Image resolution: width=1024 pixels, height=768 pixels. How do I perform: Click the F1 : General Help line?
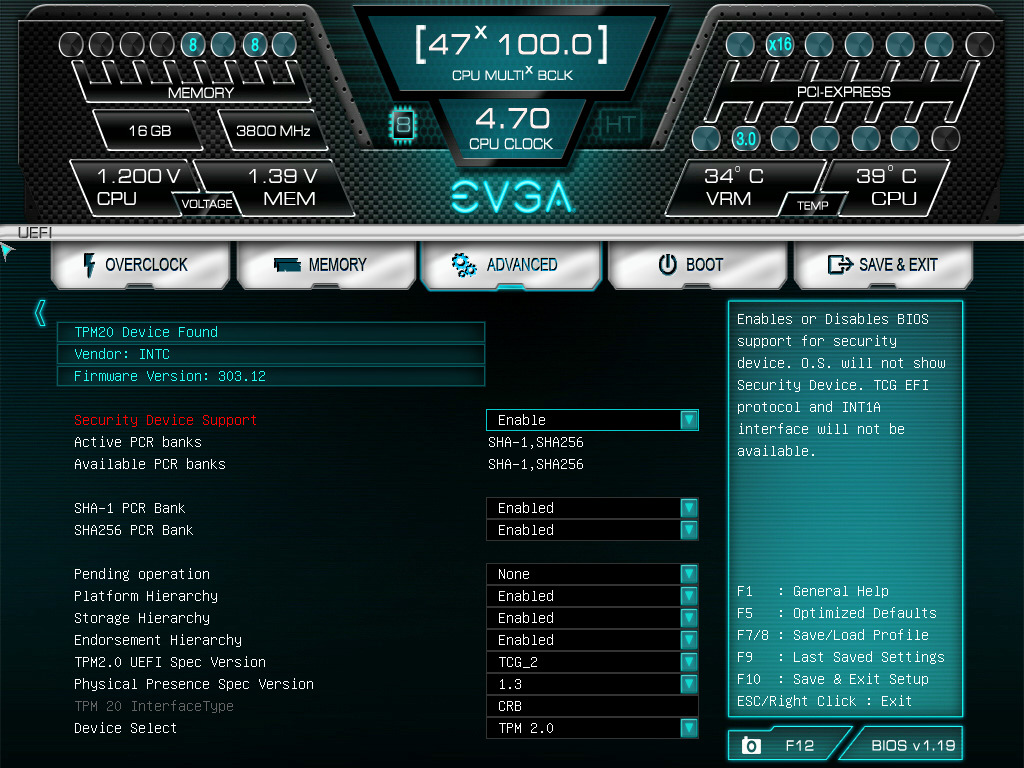(x=813, y=591)
